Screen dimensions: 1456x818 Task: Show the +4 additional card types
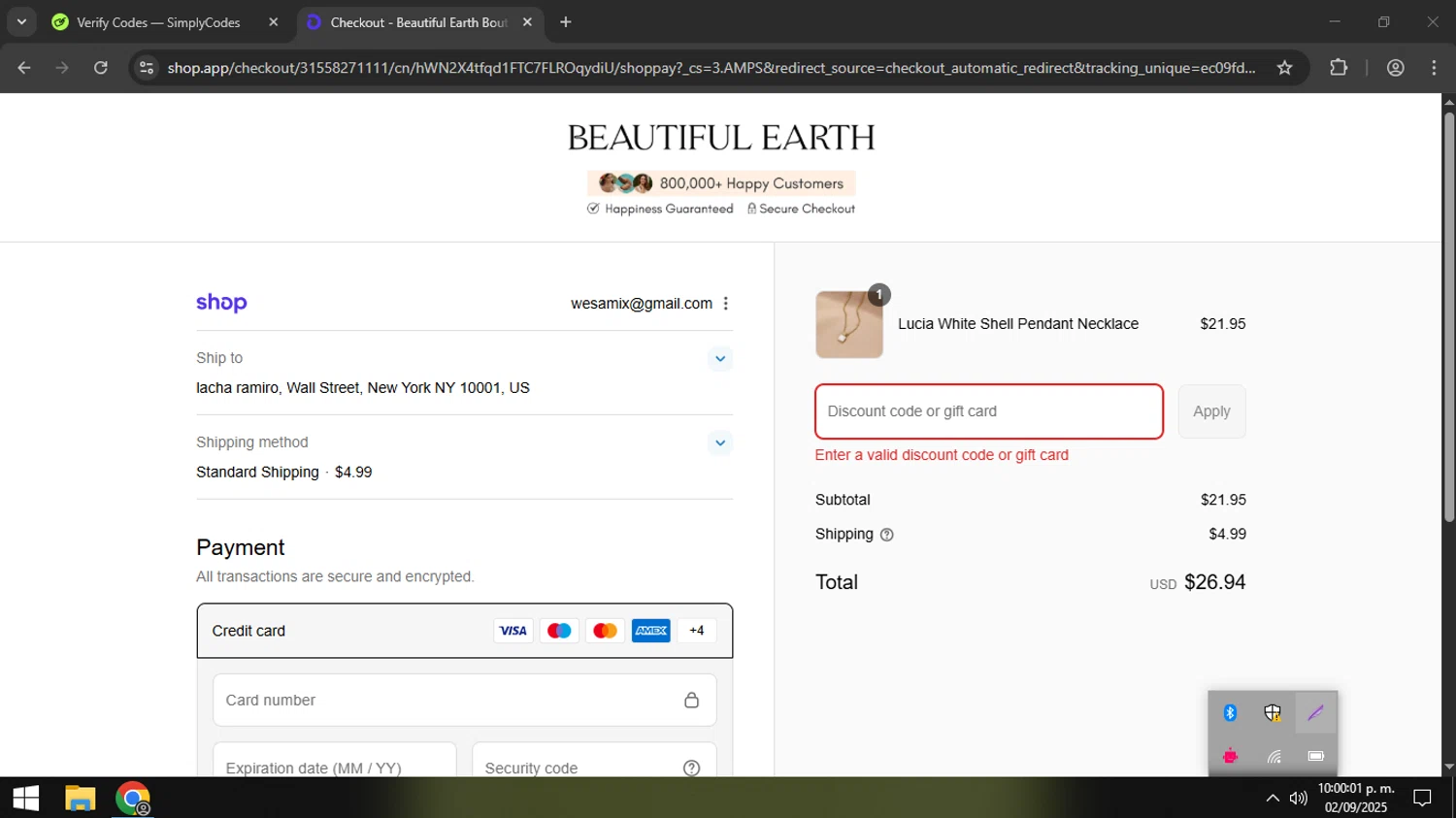pyautogui.click(x=697, y=631)
